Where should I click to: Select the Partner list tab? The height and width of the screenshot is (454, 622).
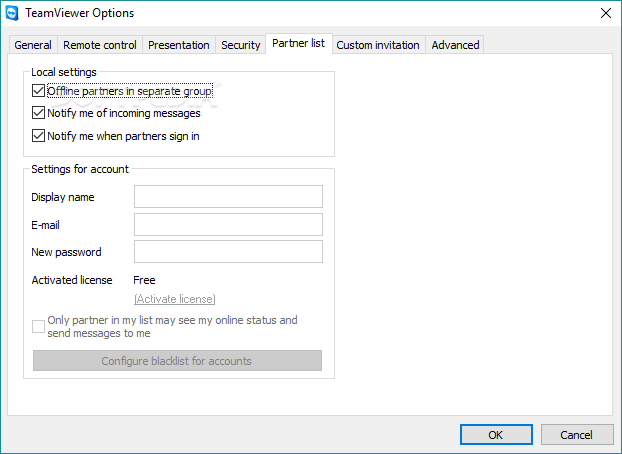[298, 43]
